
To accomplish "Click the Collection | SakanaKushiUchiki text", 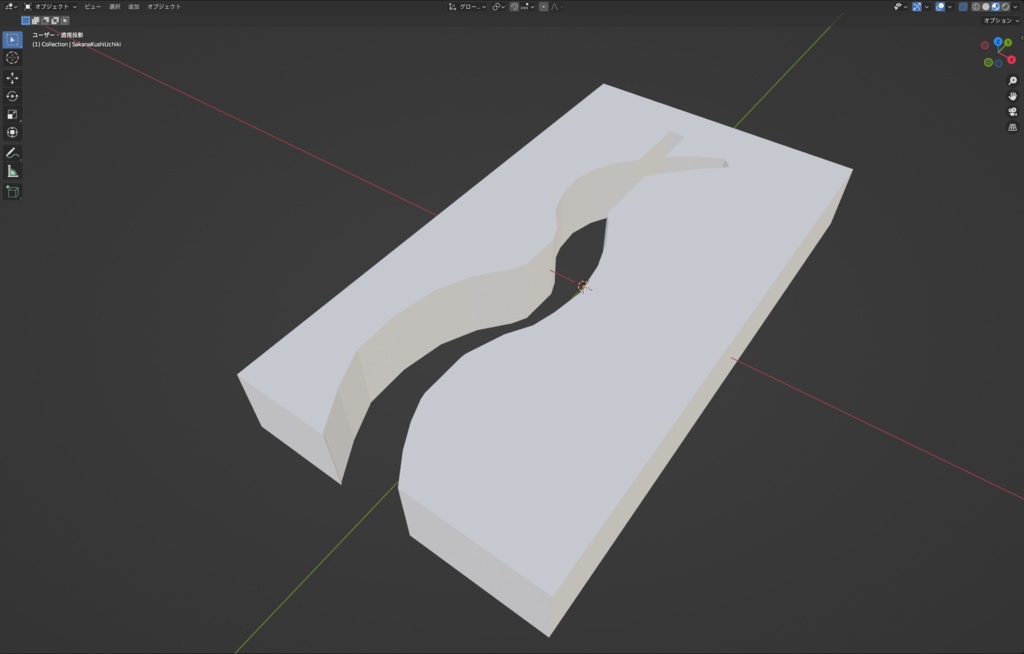I will click(77, 44).
